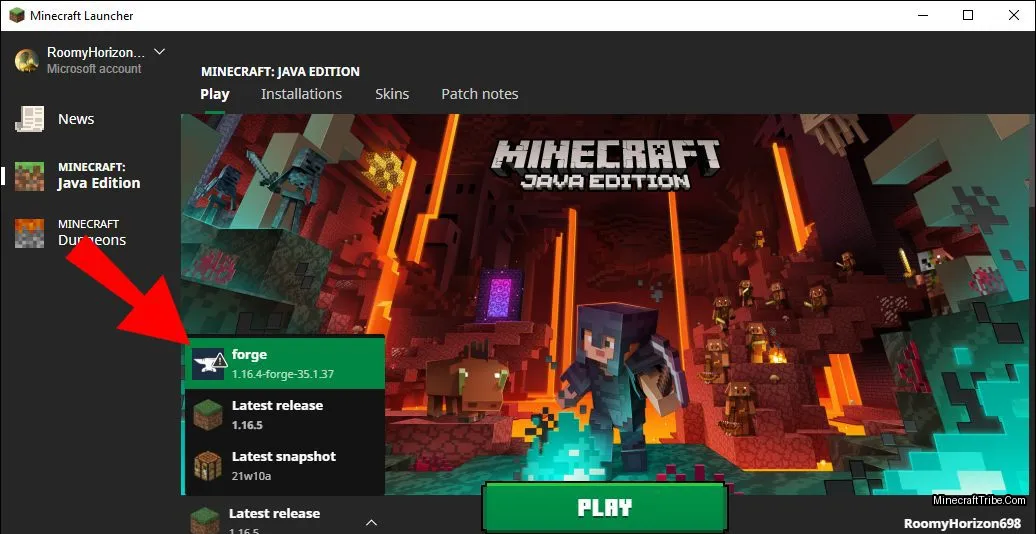Click the Minecraft Launcher title bar icon
The image size is (1036, 534).
17,15
